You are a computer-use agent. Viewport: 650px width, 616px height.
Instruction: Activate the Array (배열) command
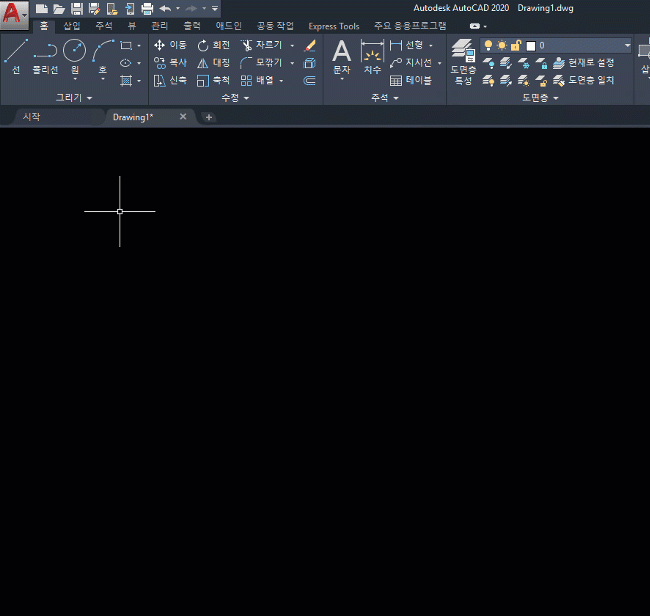(257, 80)
